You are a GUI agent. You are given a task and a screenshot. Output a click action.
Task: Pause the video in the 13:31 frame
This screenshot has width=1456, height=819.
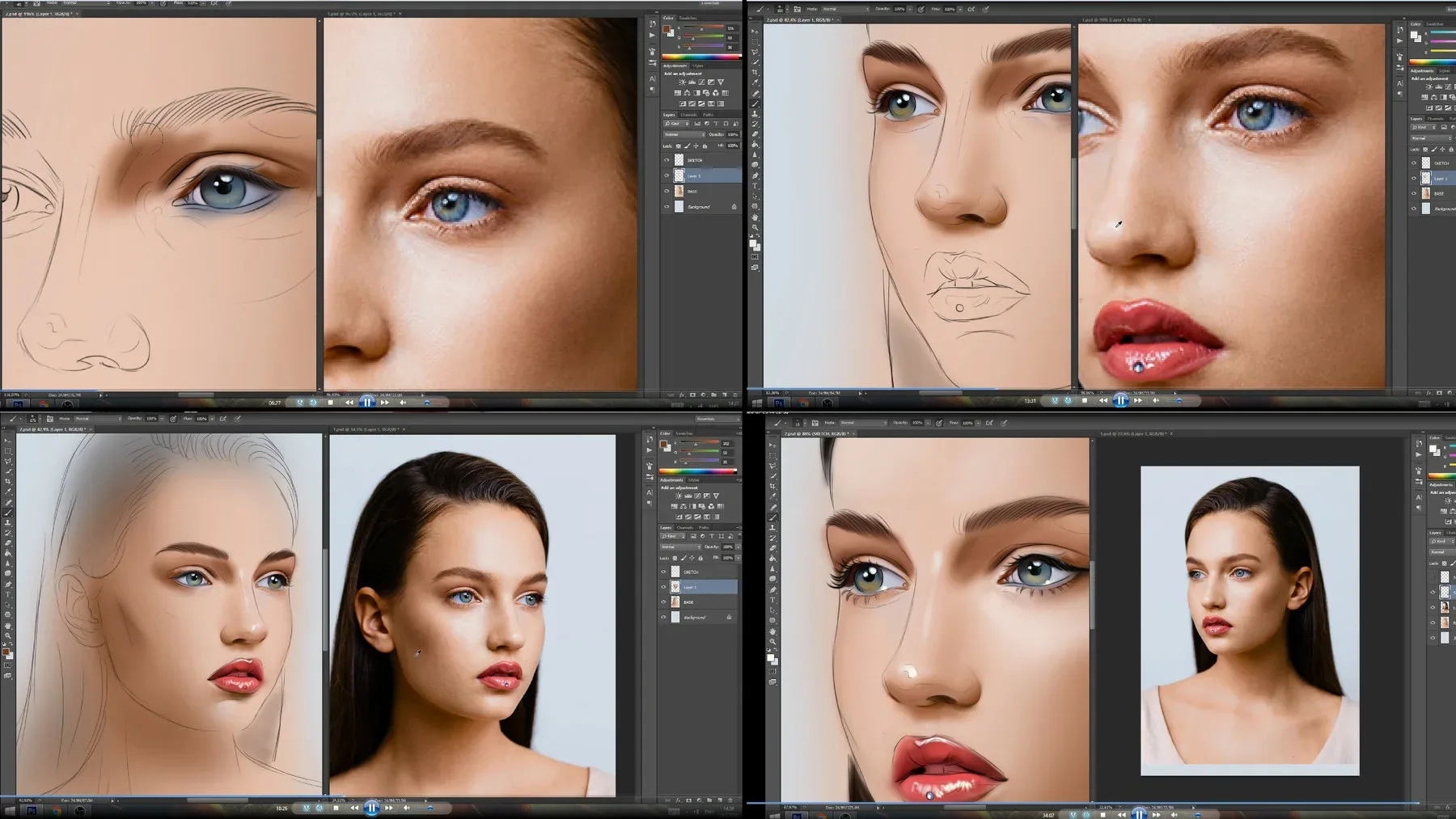point(1120,400)
